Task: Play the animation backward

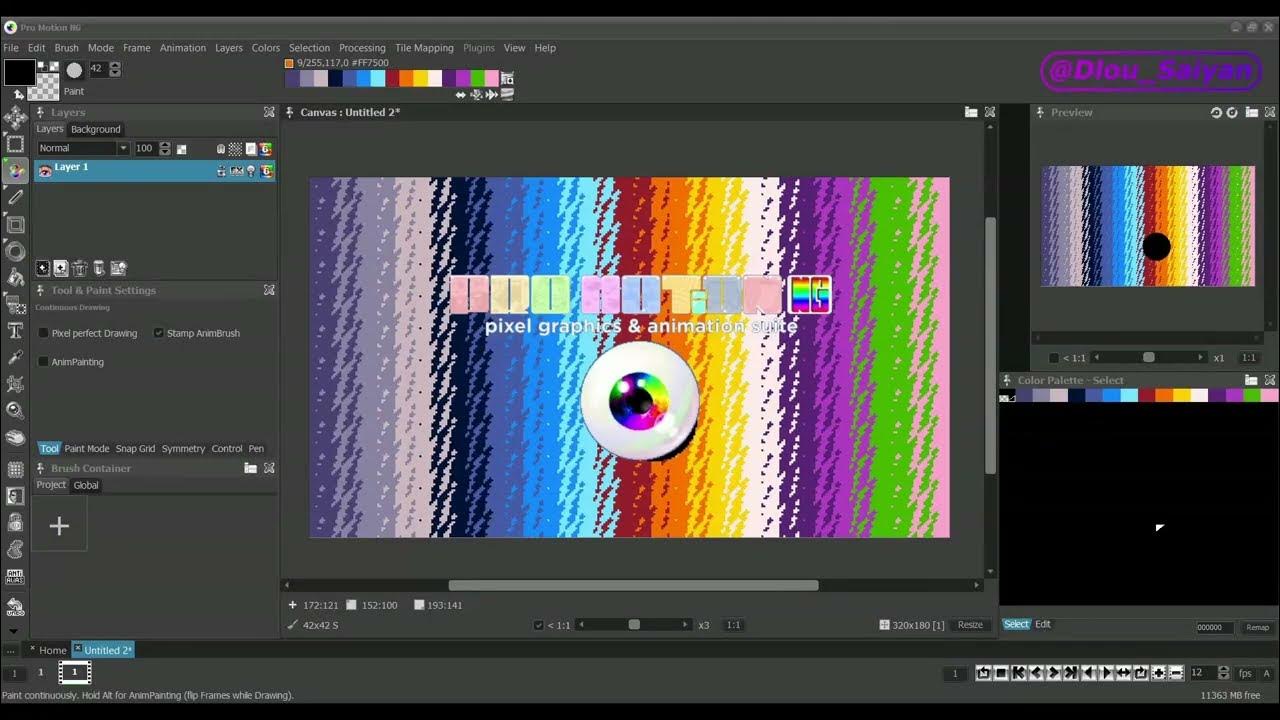Action: point(1089,673)
